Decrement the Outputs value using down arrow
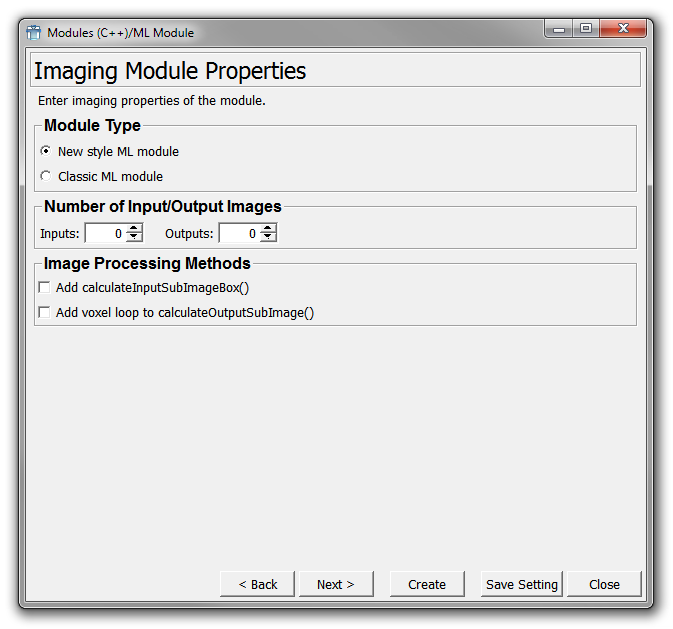The height and width of the screenshot is (629, 673). pos(268,238)
